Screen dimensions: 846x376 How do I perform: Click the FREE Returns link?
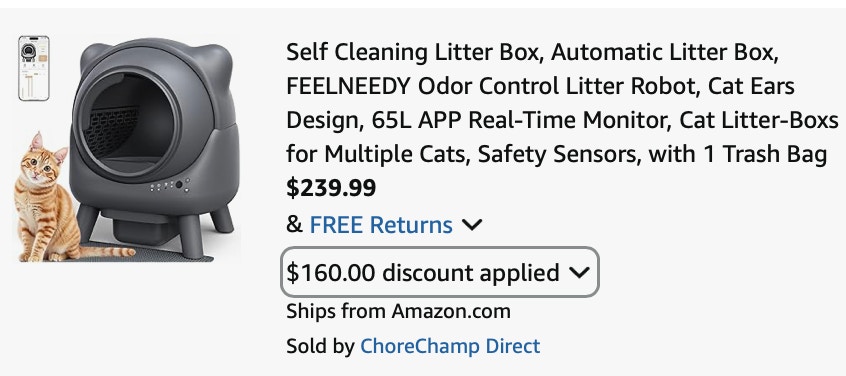[381, 224]
